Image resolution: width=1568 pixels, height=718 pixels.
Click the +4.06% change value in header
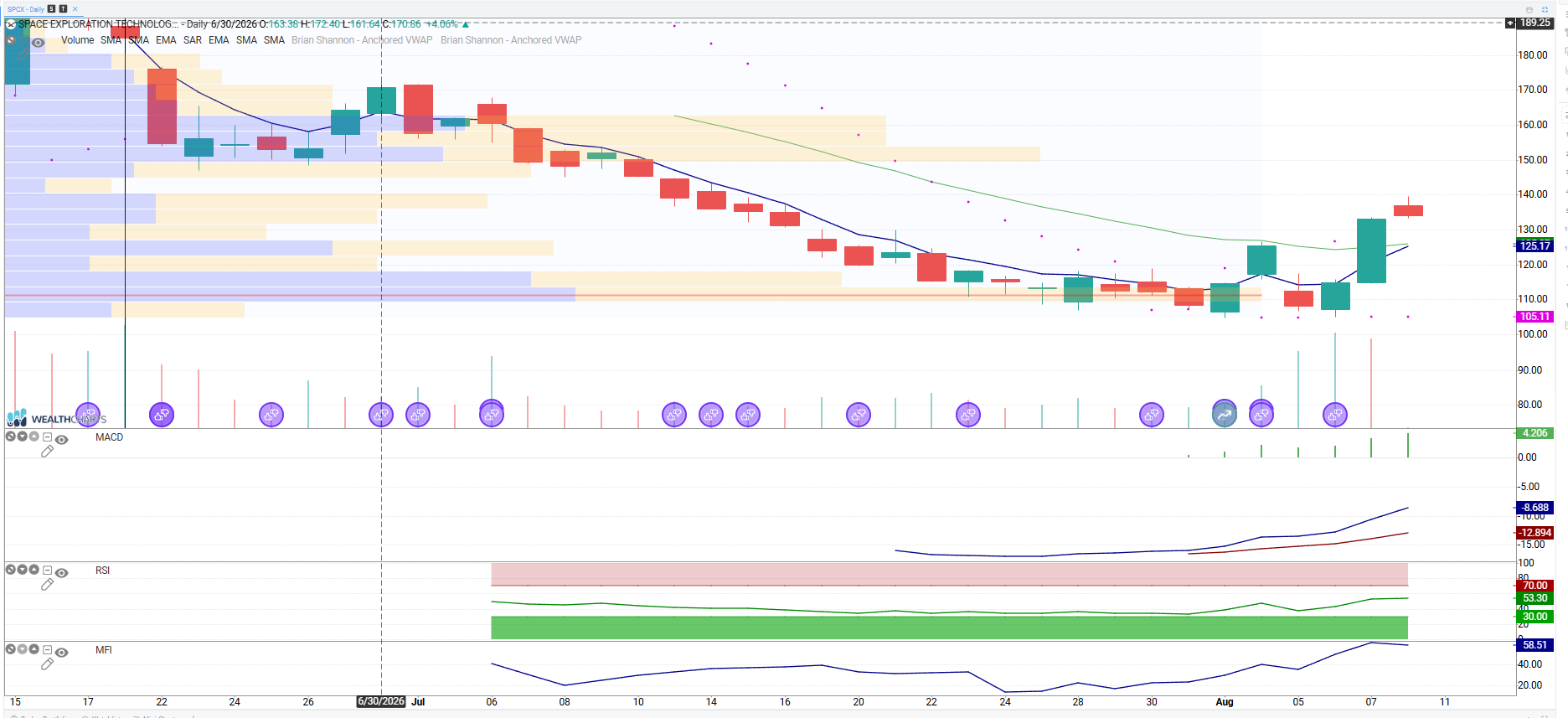tap(442, 24)
